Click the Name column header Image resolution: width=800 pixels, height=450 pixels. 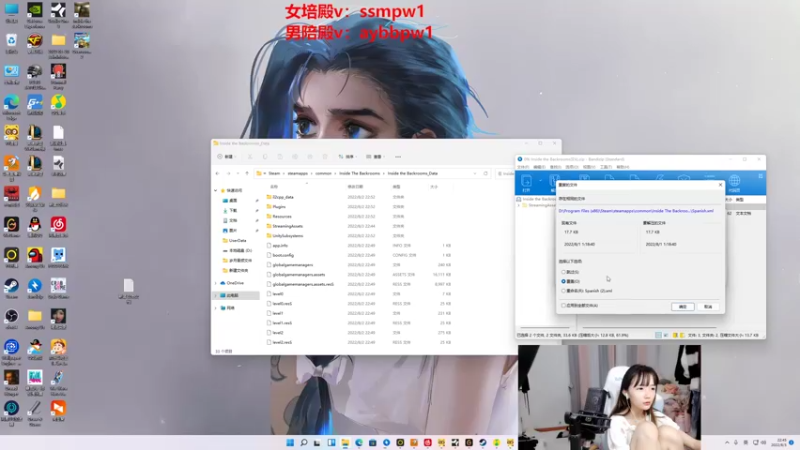click(274, 187)
